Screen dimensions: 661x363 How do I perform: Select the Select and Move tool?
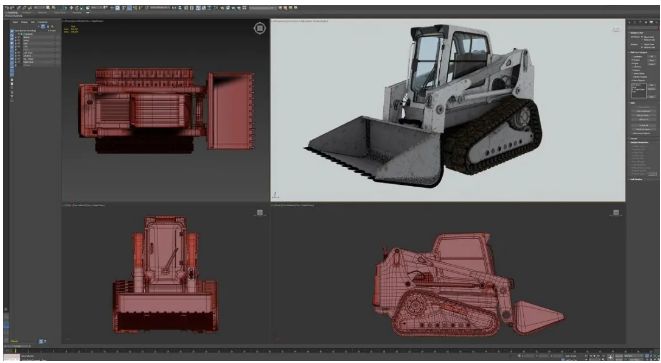pos(71,8)
